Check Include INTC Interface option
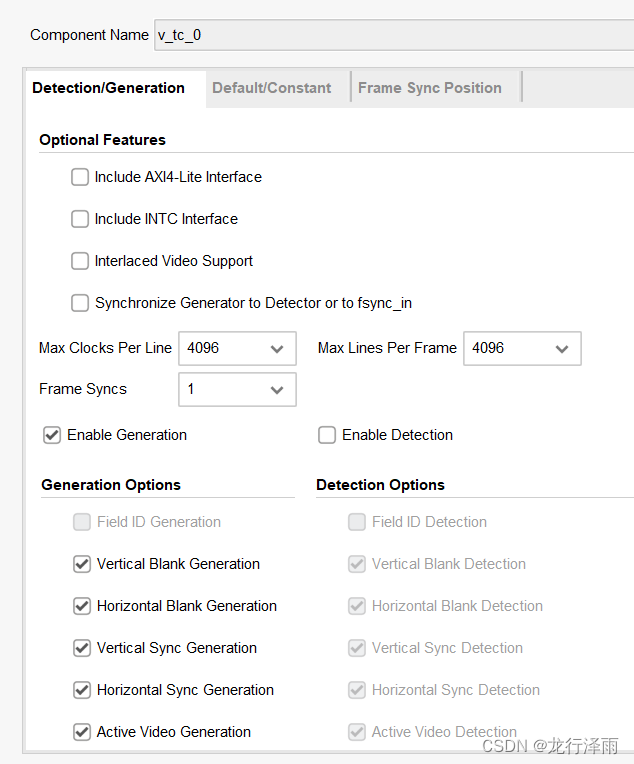 (x=80, y=219)
